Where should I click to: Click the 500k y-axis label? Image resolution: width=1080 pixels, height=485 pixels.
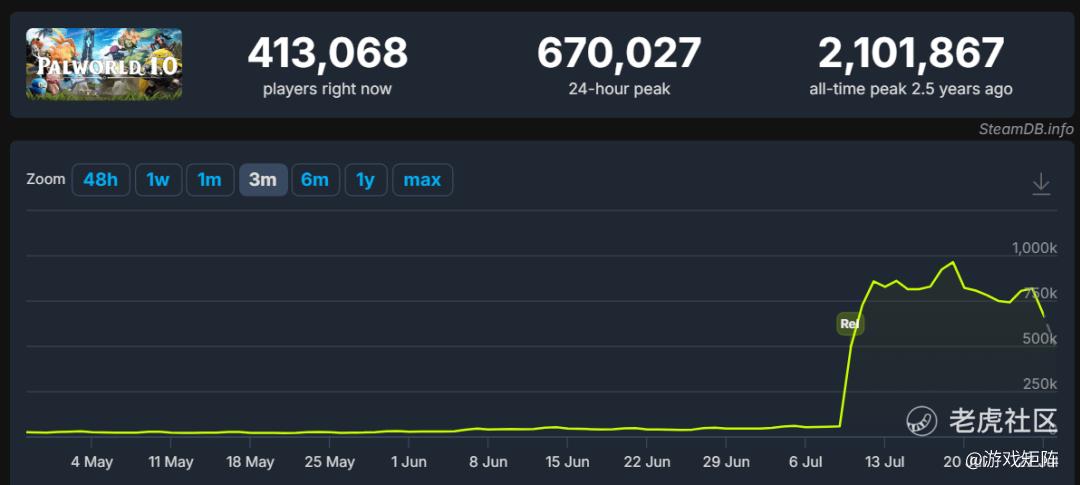pos(1040,338)
